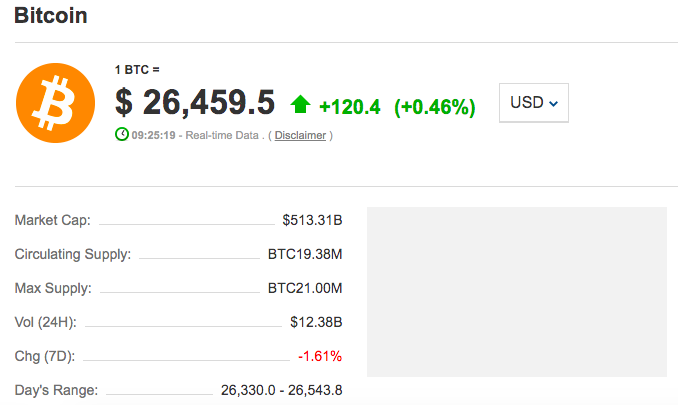Image resolution: width=678 pixels, height=405 pixels.
Task: Click the green up arrow icon
Action: (300, 104)
